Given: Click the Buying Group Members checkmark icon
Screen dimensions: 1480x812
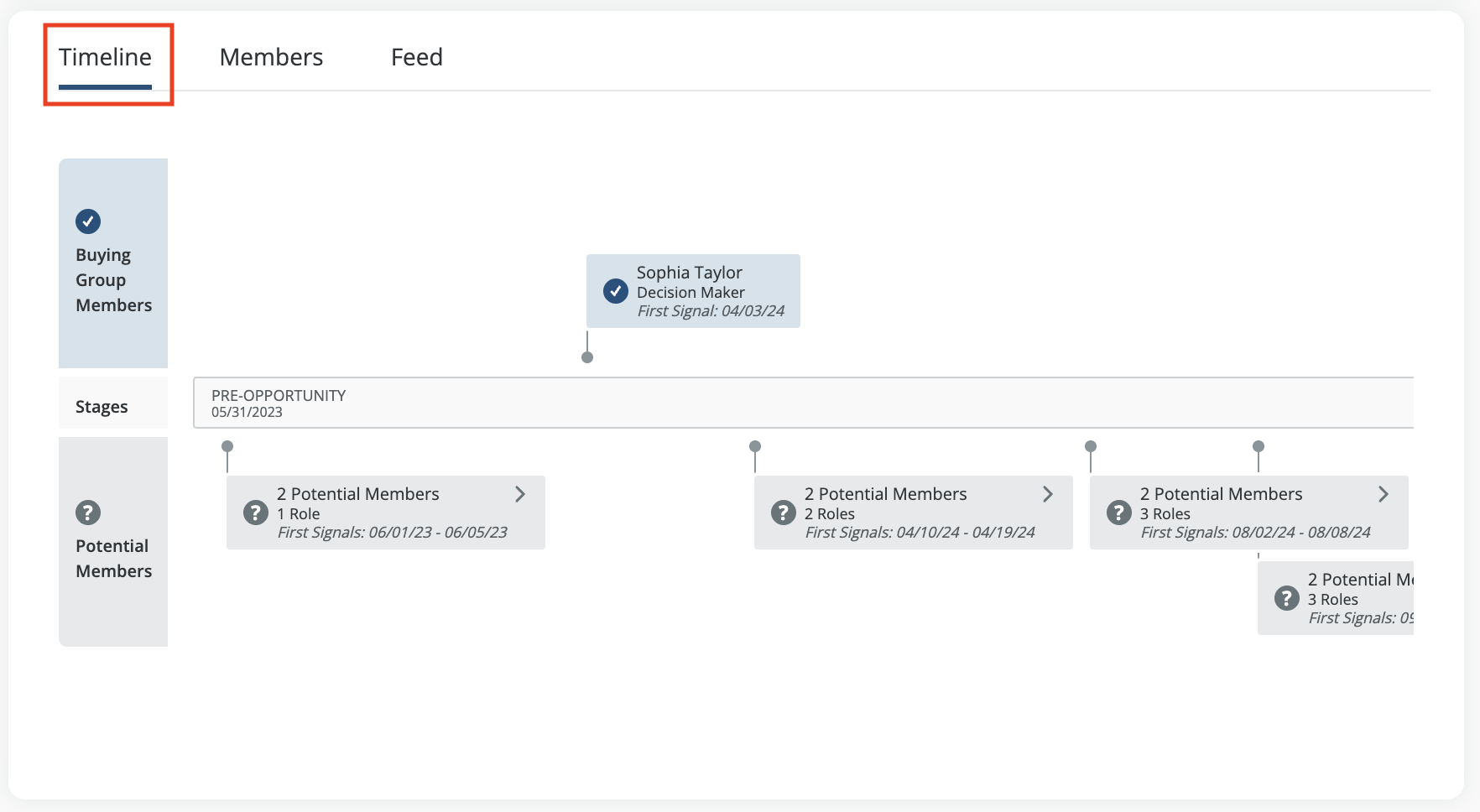Looking at the screenshot, I should [88, 221].
